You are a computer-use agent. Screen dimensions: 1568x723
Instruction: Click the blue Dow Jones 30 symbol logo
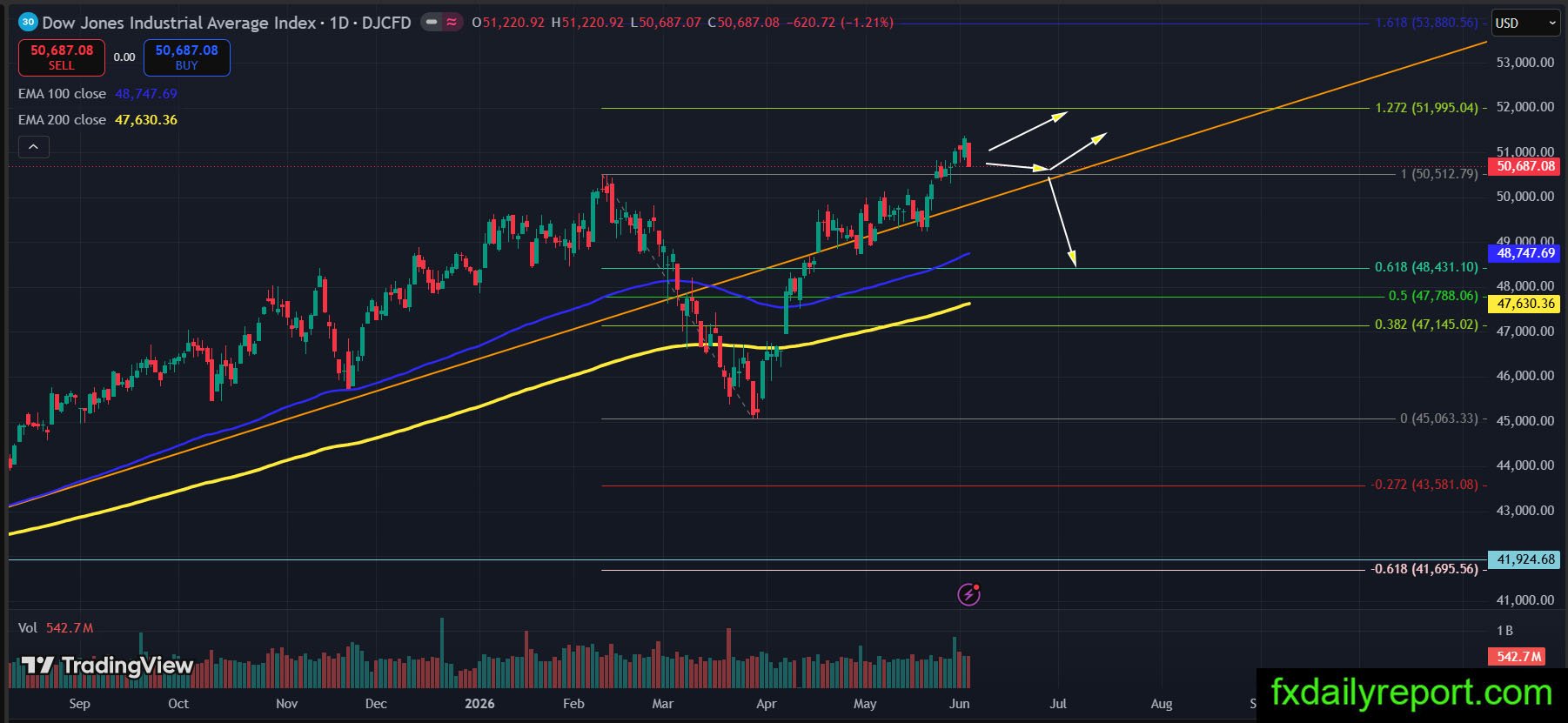(x=28, y=23)
